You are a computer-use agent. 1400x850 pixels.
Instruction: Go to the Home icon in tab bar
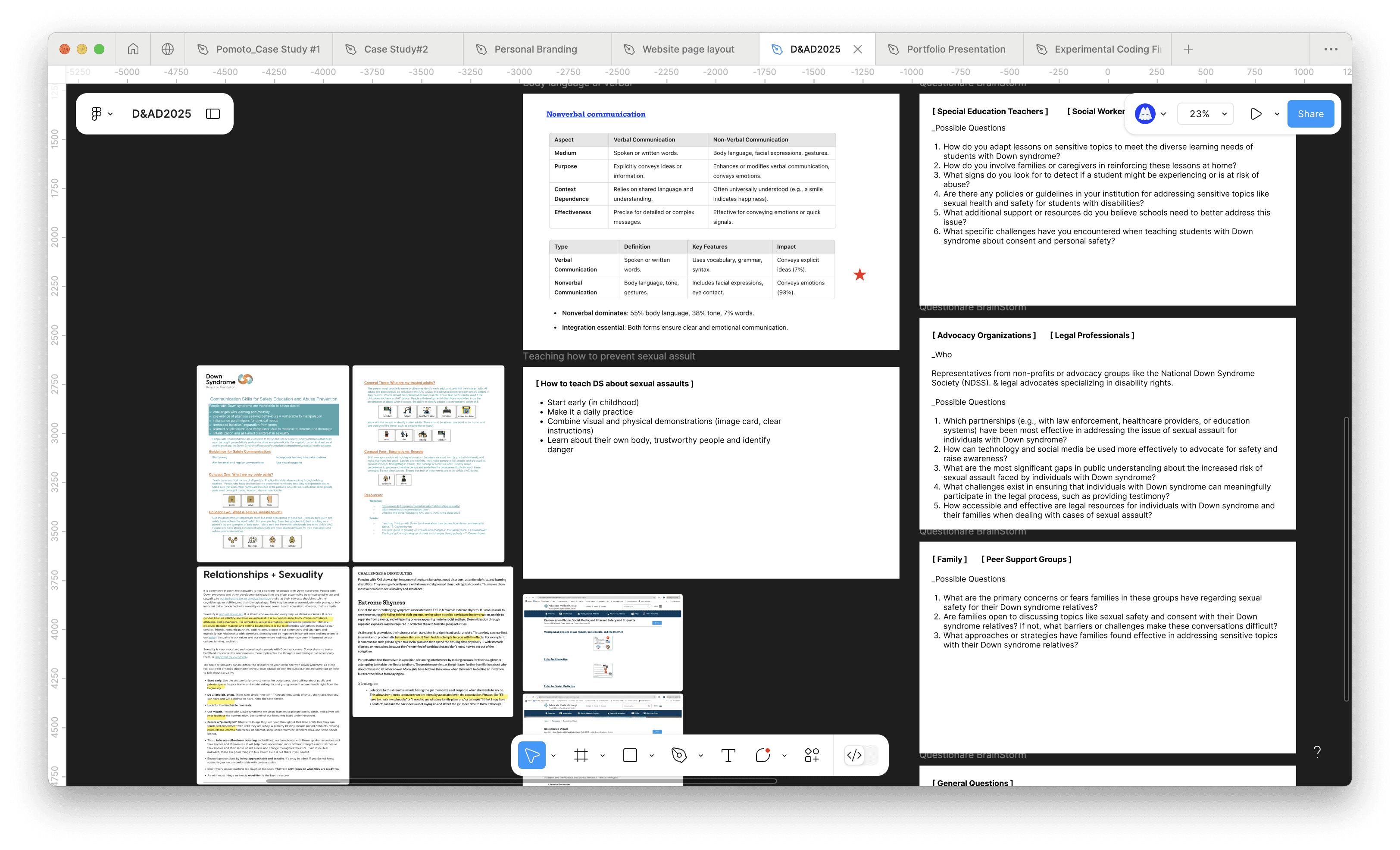coord(133,50)
